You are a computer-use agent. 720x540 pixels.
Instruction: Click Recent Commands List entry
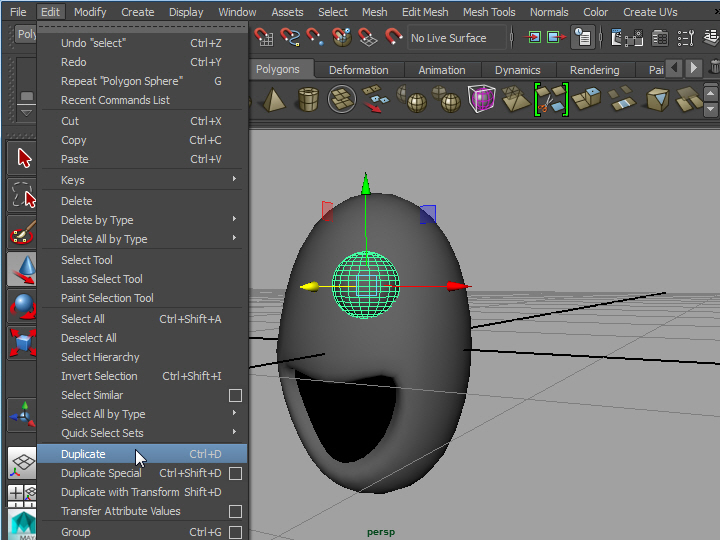click(115, 100)
